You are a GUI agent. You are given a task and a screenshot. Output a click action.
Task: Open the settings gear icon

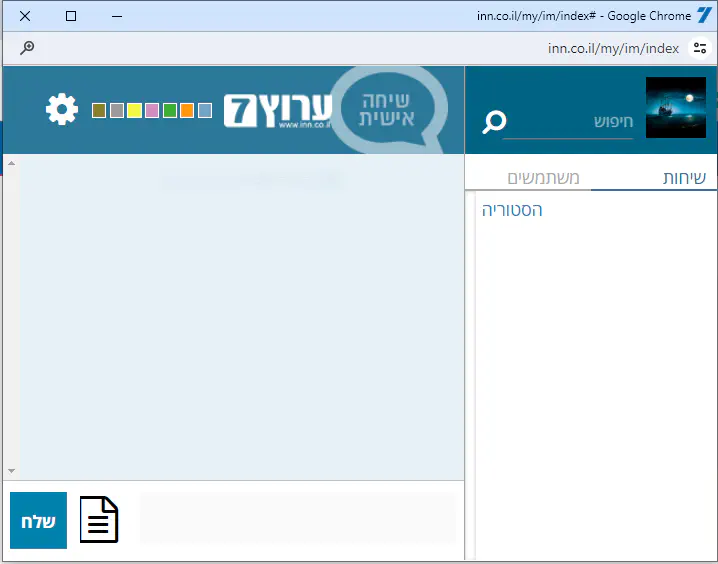click(x=62, y=109)
